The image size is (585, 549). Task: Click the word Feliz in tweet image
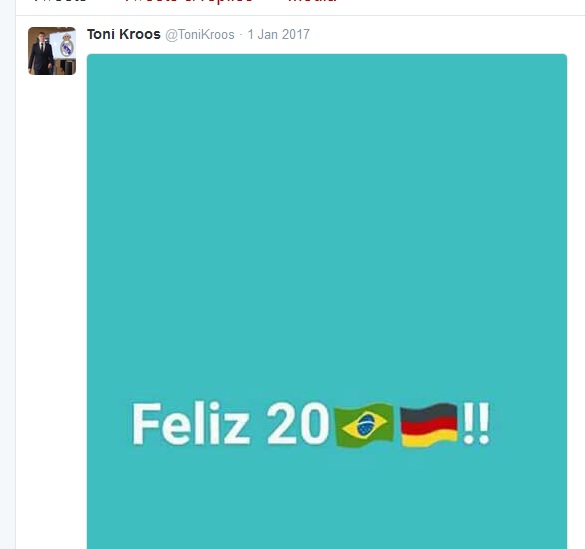pos(191,423)
